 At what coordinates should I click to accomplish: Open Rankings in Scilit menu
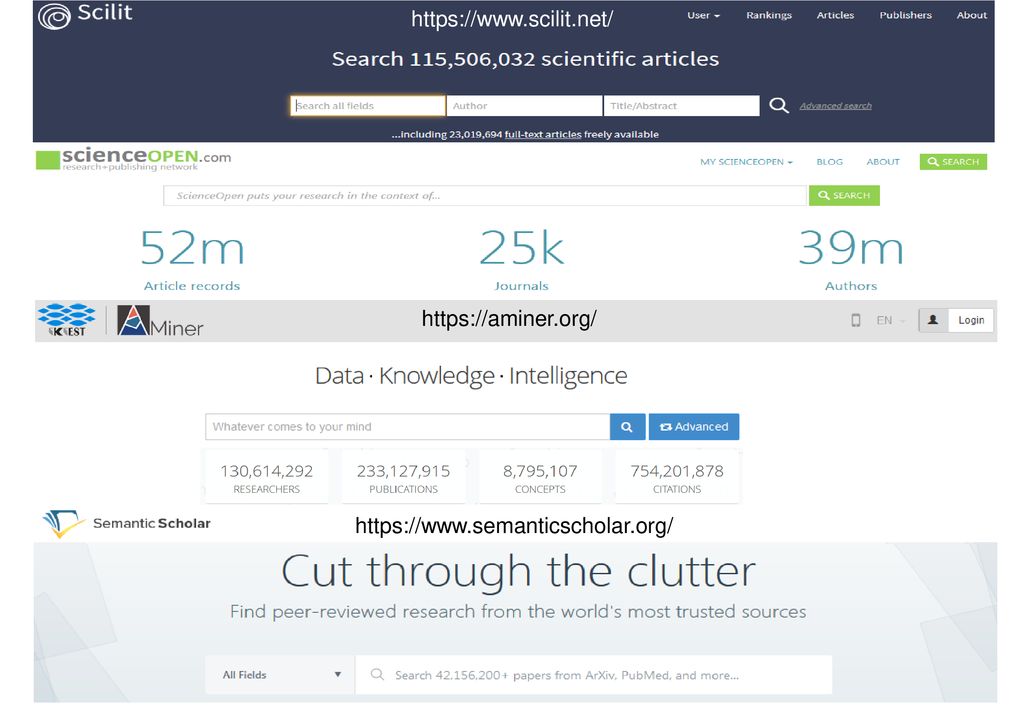pyautogui.click(x=769, y=15)
